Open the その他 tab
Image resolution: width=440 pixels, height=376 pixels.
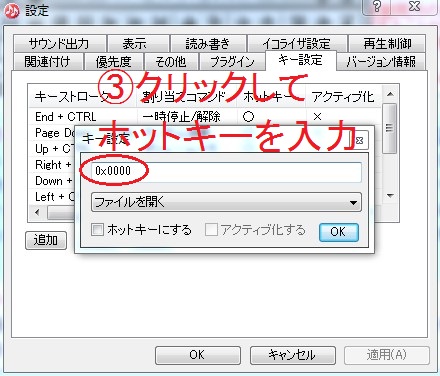point(171,62)
